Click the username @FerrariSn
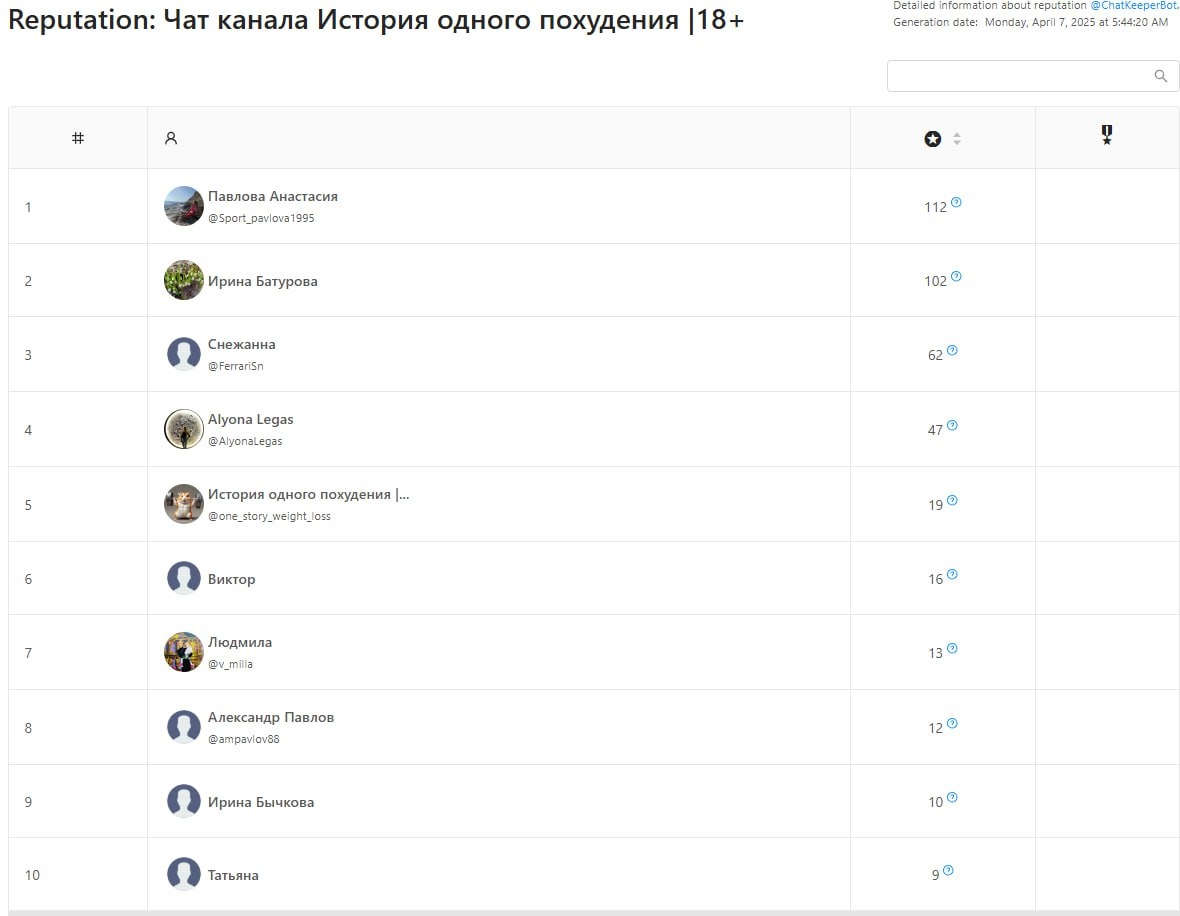This screenshot has height=916, width=1180. pyautogui.click(x=236, y=367)
